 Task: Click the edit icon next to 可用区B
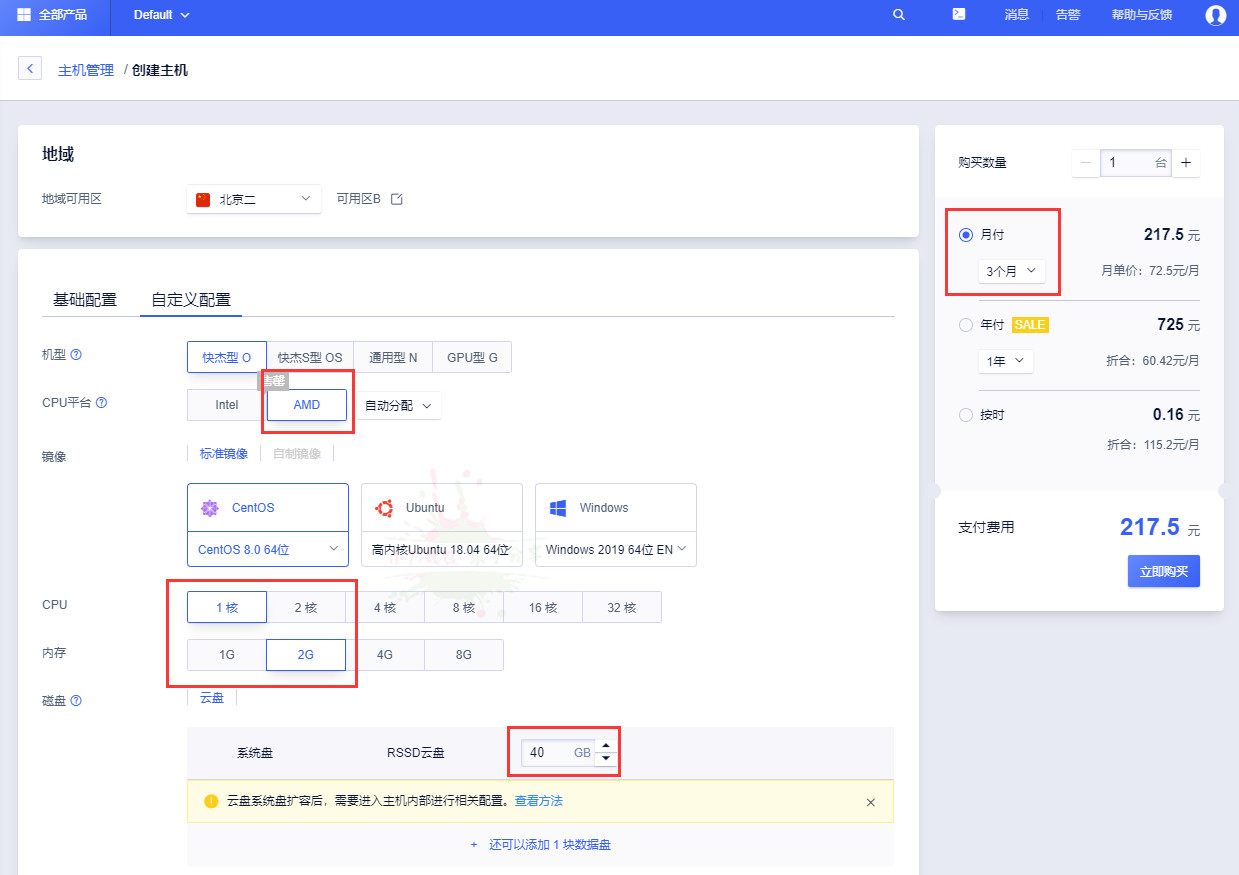(x=397, y=199)
